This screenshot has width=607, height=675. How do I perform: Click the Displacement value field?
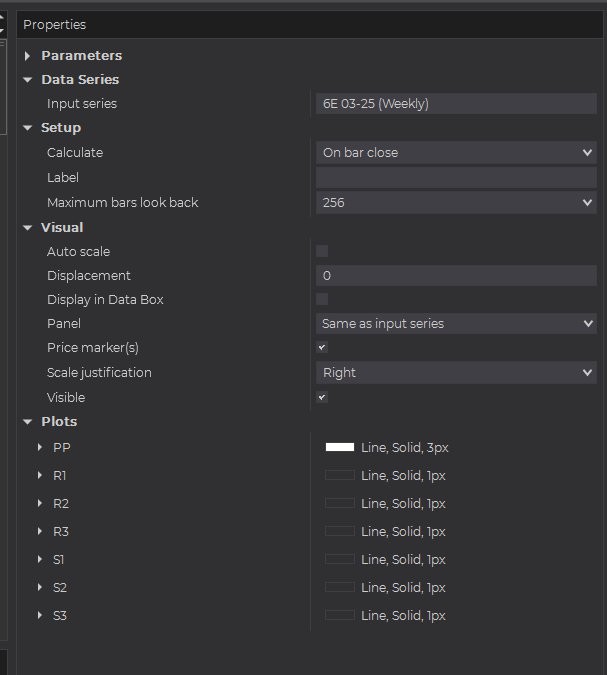[456, 275]
